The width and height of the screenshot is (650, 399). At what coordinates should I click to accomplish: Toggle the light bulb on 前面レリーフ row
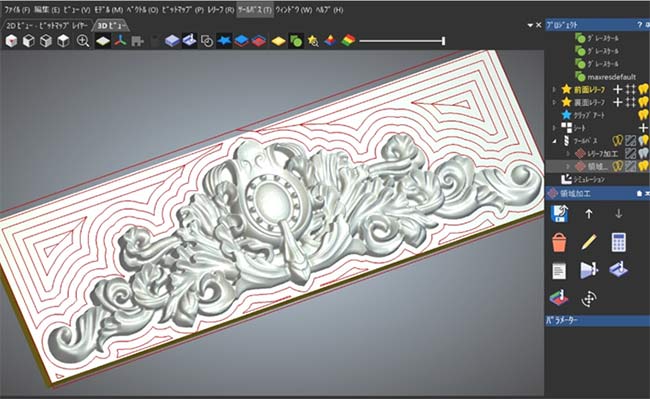coord(643,89)
